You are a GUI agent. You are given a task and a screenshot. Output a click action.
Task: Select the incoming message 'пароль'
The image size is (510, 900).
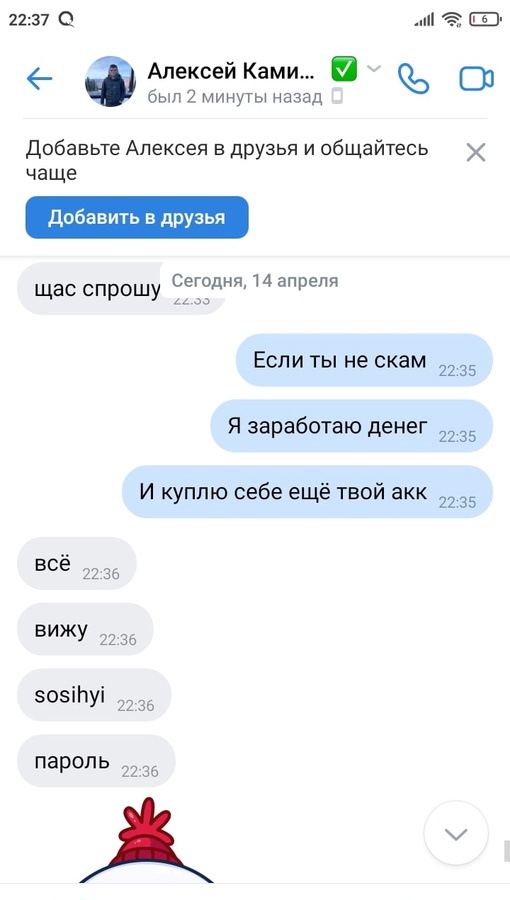pyautogui.click(x=96, y=761)
